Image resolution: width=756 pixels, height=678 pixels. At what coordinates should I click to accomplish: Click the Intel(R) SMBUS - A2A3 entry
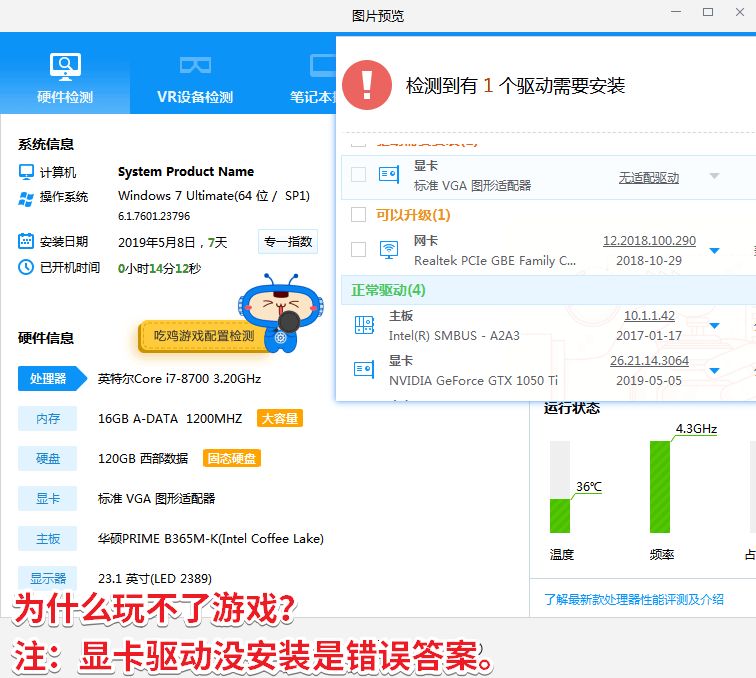454,336
